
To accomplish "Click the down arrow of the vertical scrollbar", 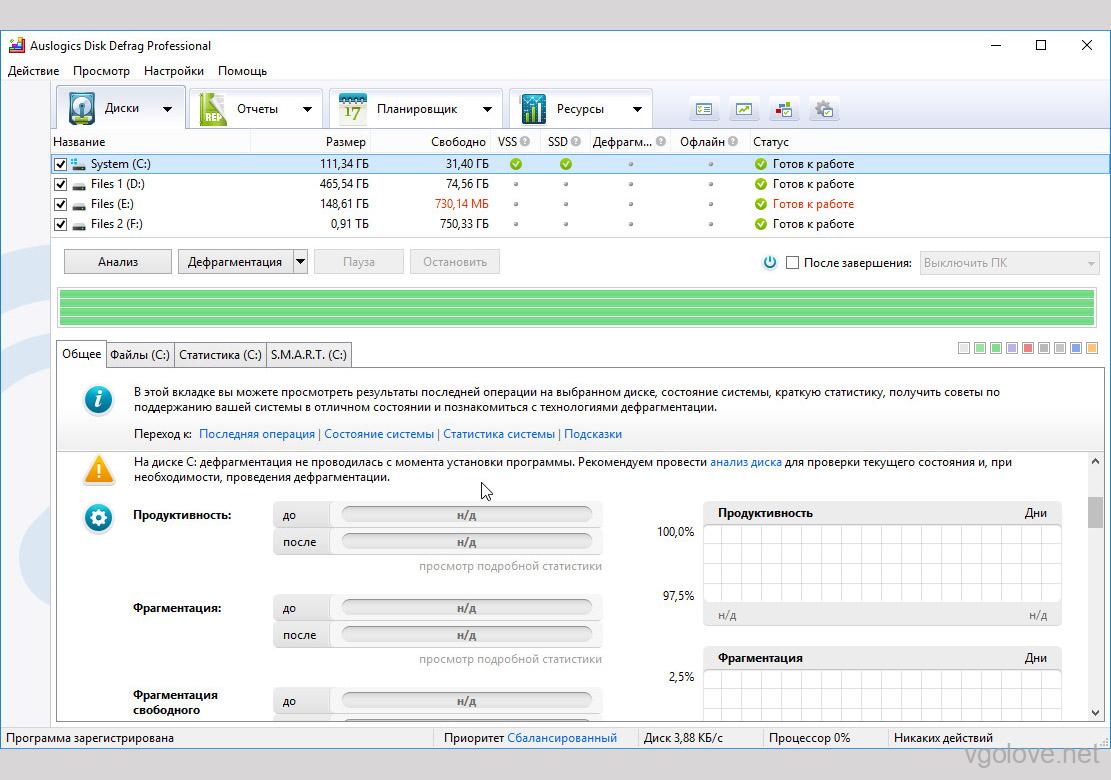I will click(x=1095, y=712).
